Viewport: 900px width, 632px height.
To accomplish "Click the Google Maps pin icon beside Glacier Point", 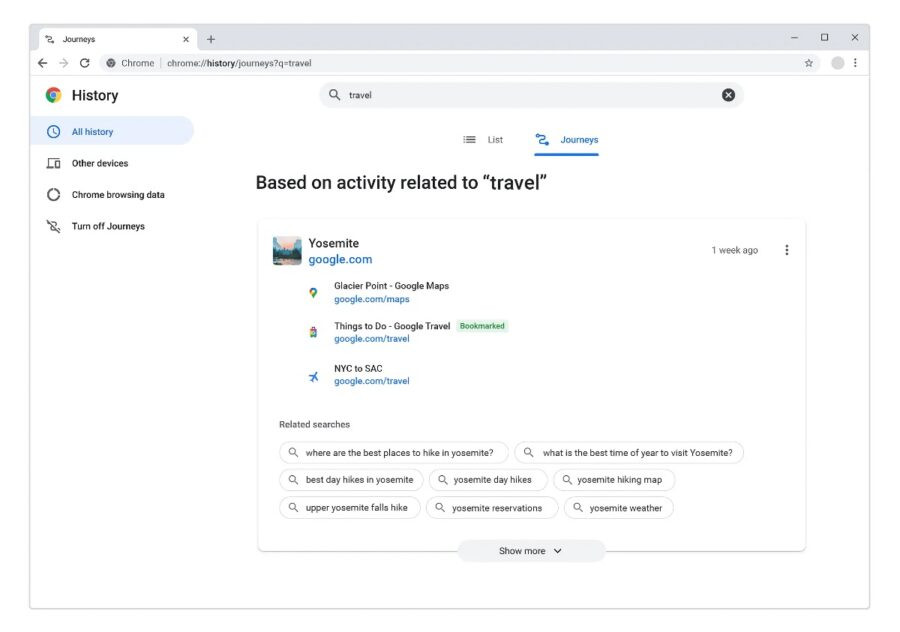I will [313, 292].
